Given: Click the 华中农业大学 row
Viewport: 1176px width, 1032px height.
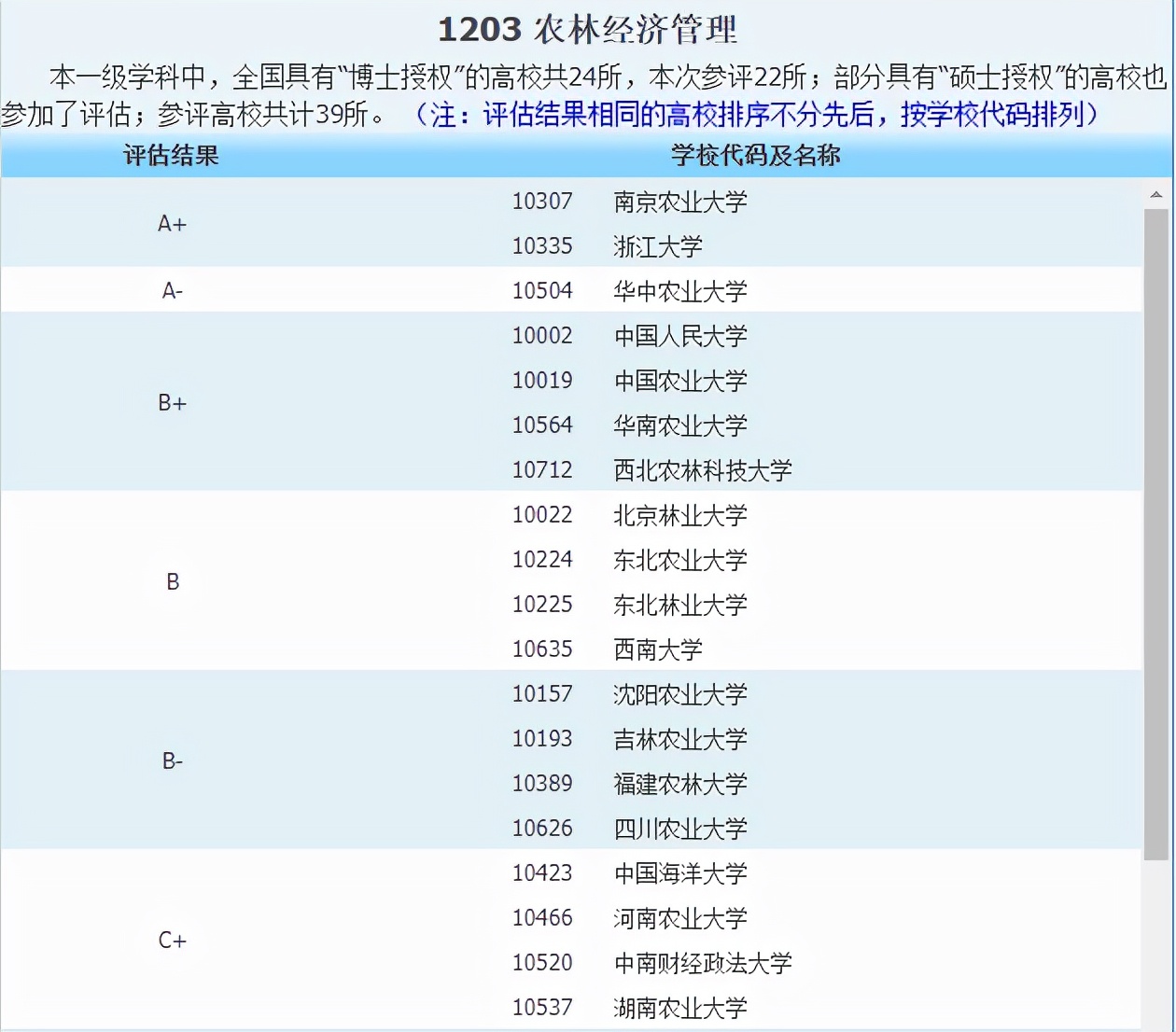Looking at the screenshot, I should [679, 290].
